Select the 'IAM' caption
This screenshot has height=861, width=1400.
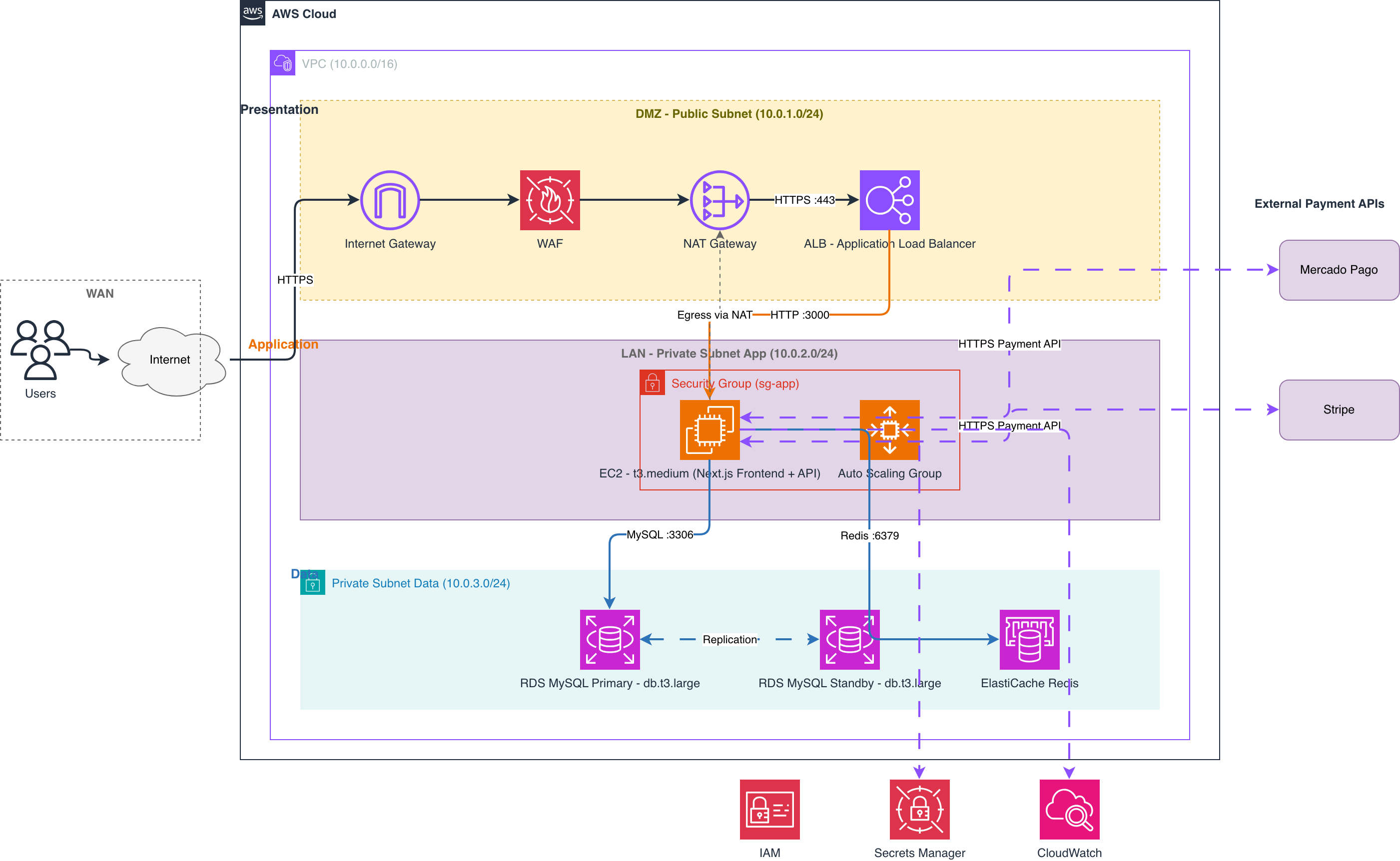pos(769,853)
